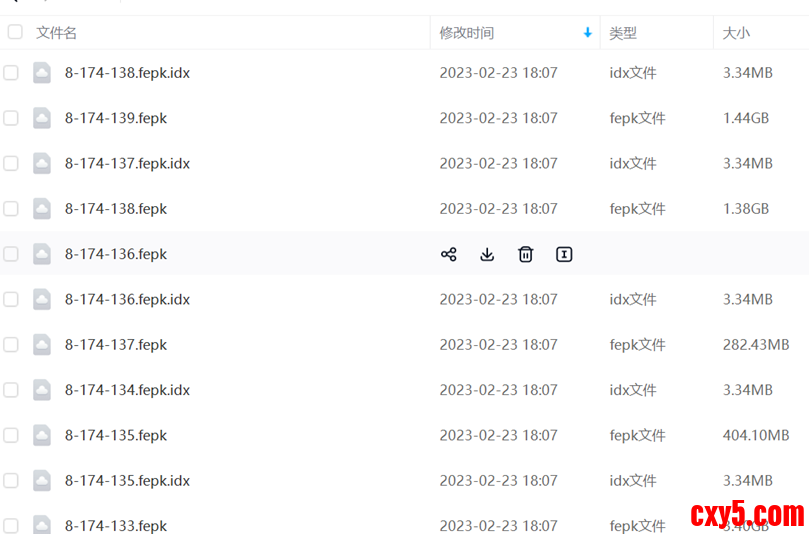The height and width of the screenshot is (534, 809).
Task: Click file icon beside 8-174-139.fepk
Action: point(42,118)
